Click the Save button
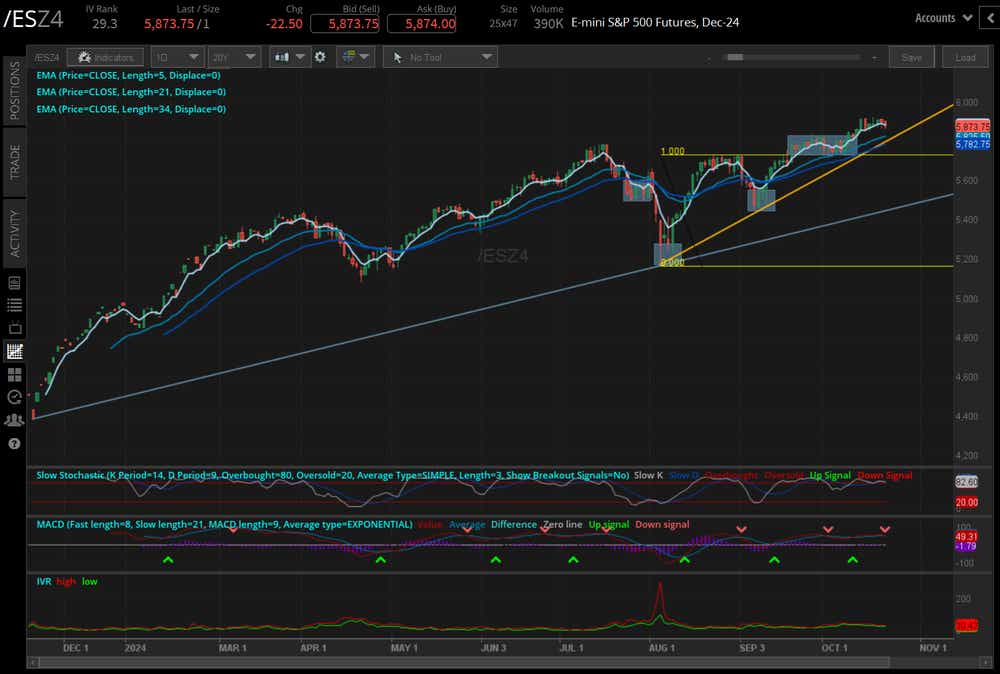The height and width of the screenshot is (674, 1000). [x=911, y=57]
